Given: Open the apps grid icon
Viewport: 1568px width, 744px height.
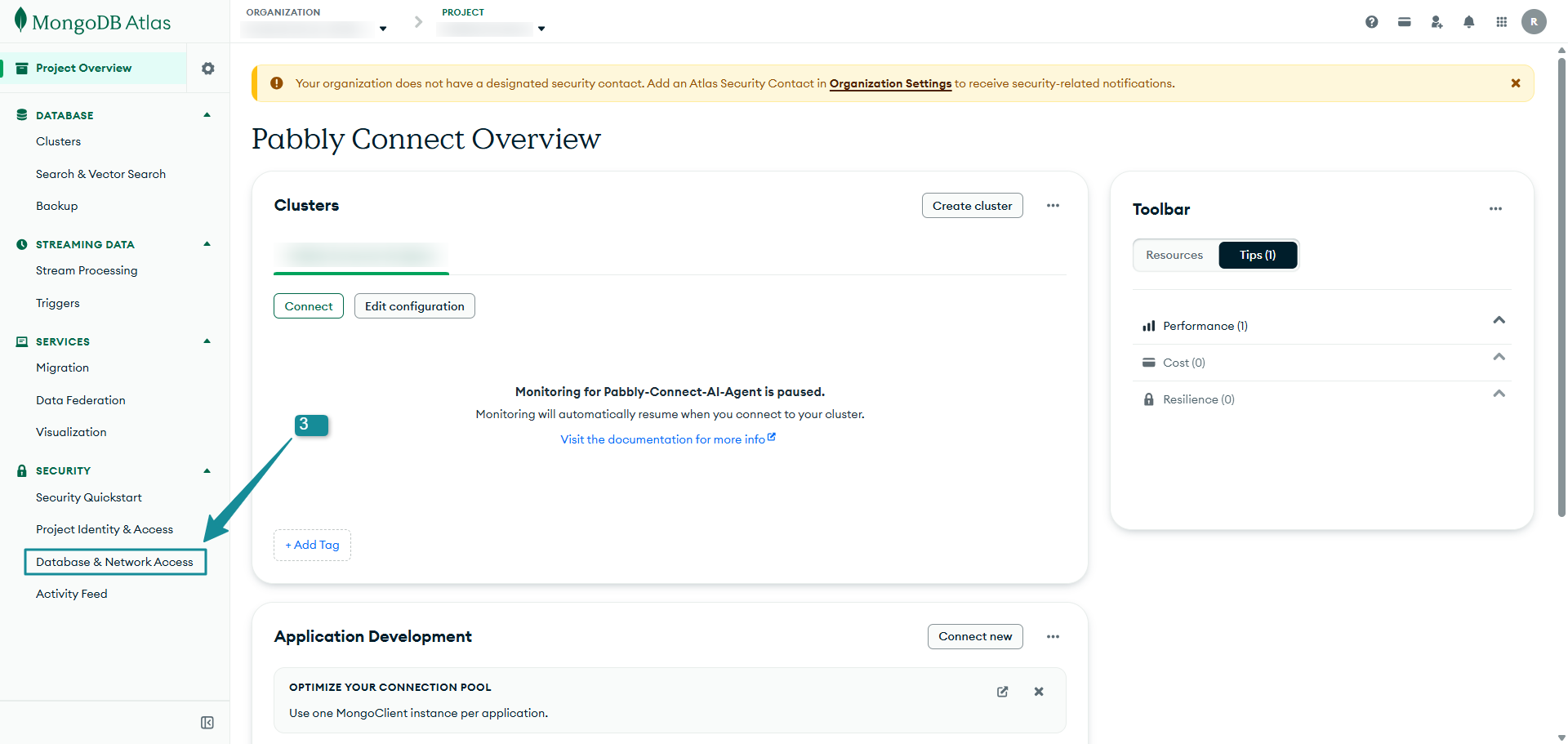Looking at the screenshot, I should point(1501,22).
